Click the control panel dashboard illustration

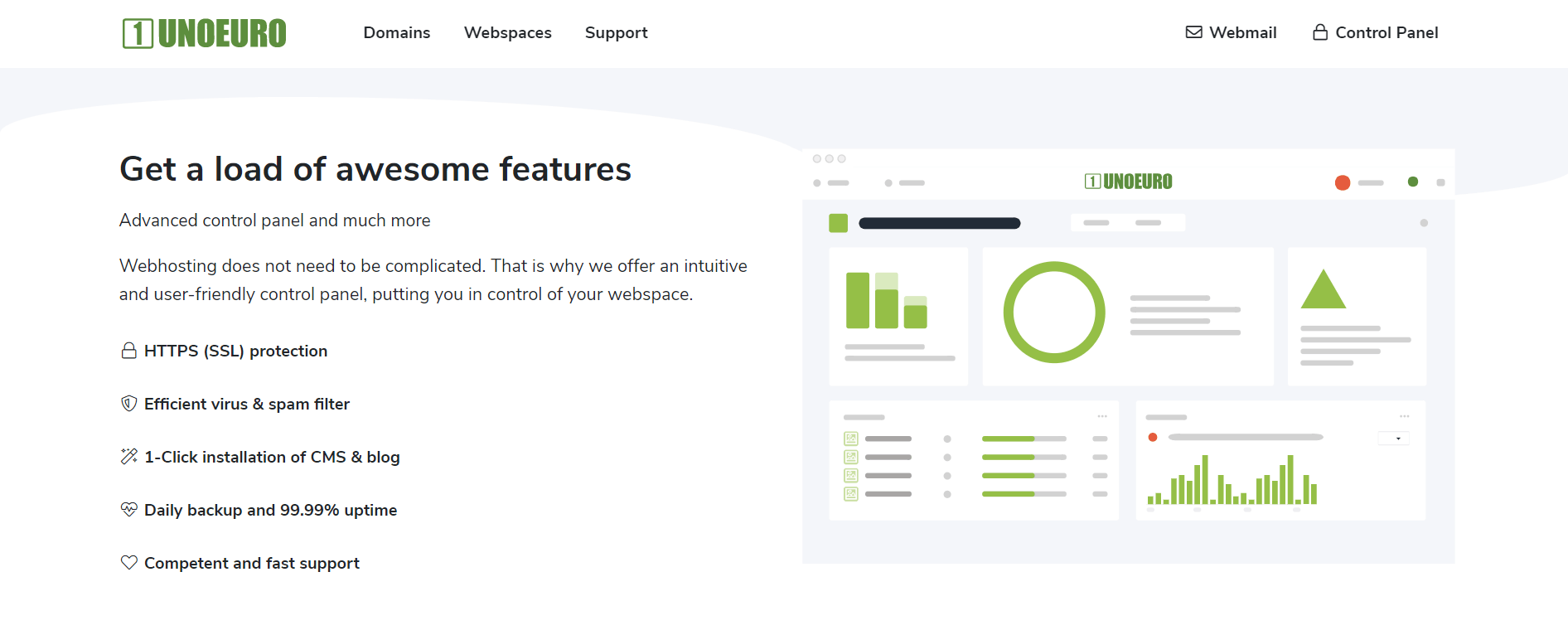(1128, 356)
